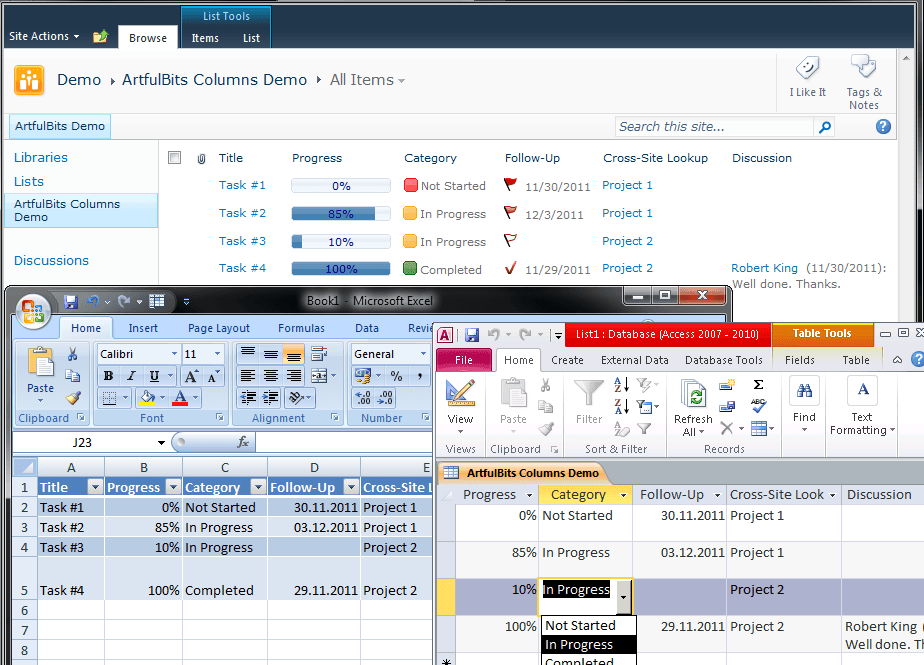Click in the Search this site field
924x665 pixels.
(715, 127)
